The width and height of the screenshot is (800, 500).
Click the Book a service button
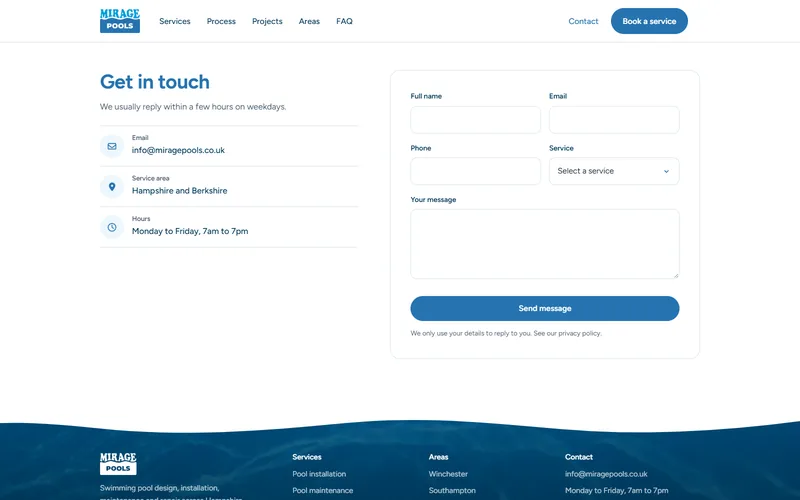(x=649, y=21)
